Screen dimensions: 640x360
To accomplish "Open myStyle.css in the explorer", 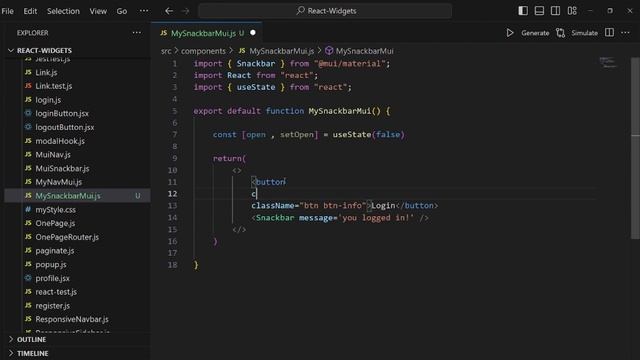I will point(55,210).
